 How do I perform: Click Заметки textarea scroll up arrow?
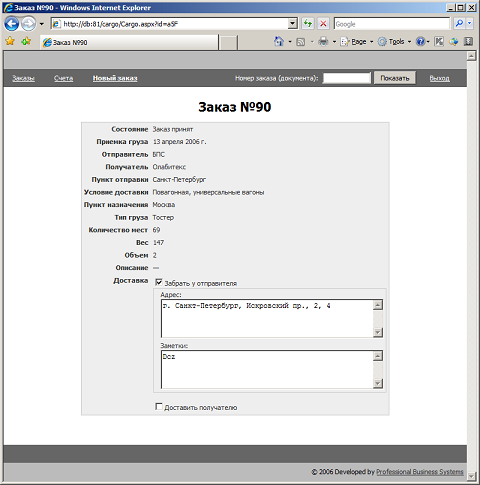pyautogui.click(x=378, y=356)
